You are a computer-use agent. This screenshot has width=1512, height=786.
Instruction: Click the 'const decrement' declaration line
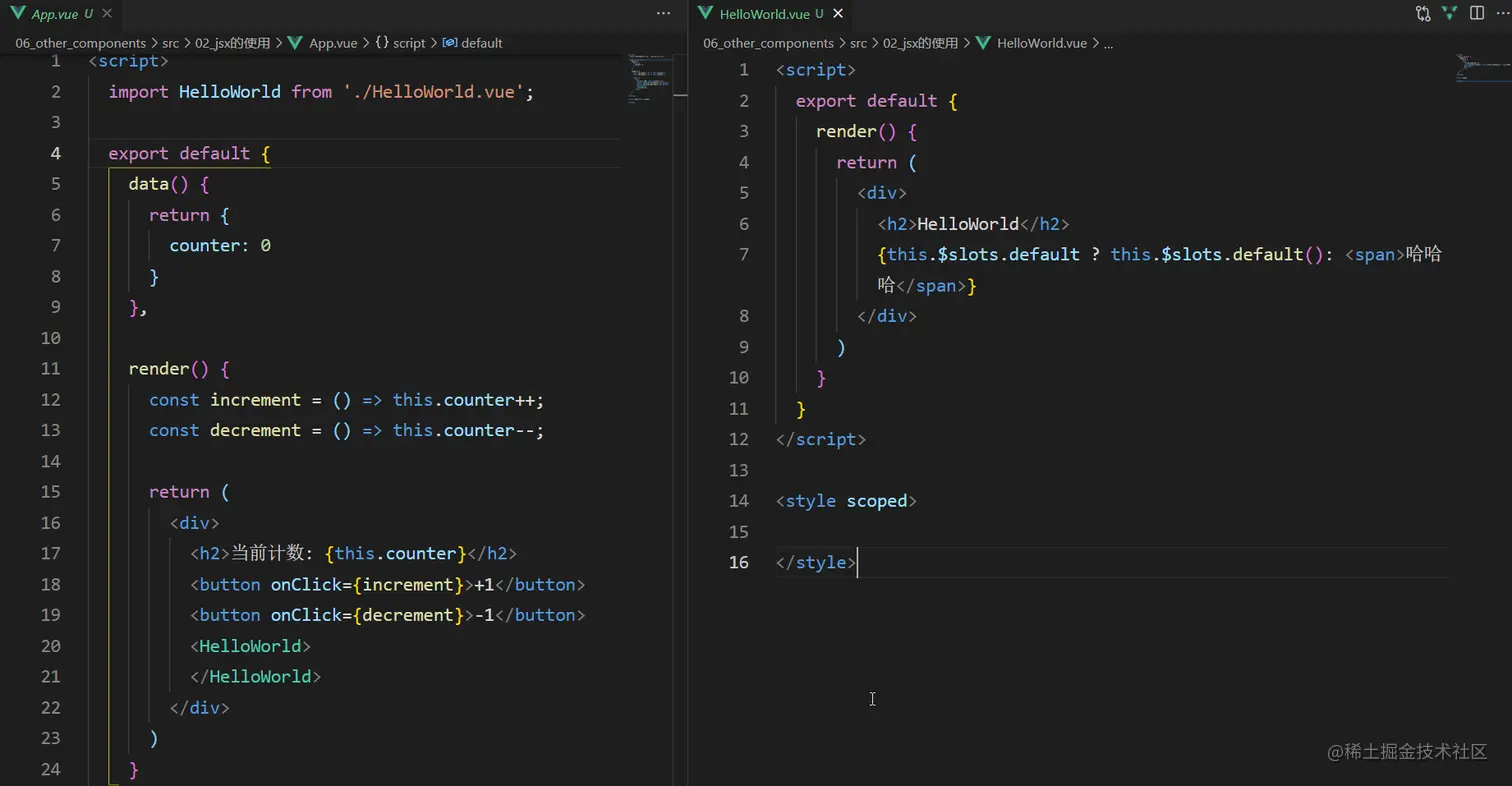click(347, 431)
